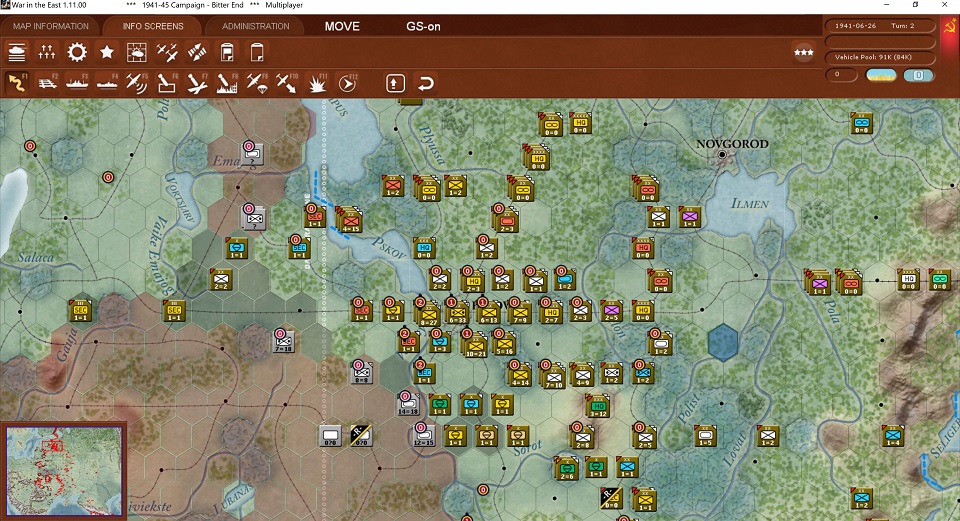Click the F12 end turn icon

tap(347, 83)
